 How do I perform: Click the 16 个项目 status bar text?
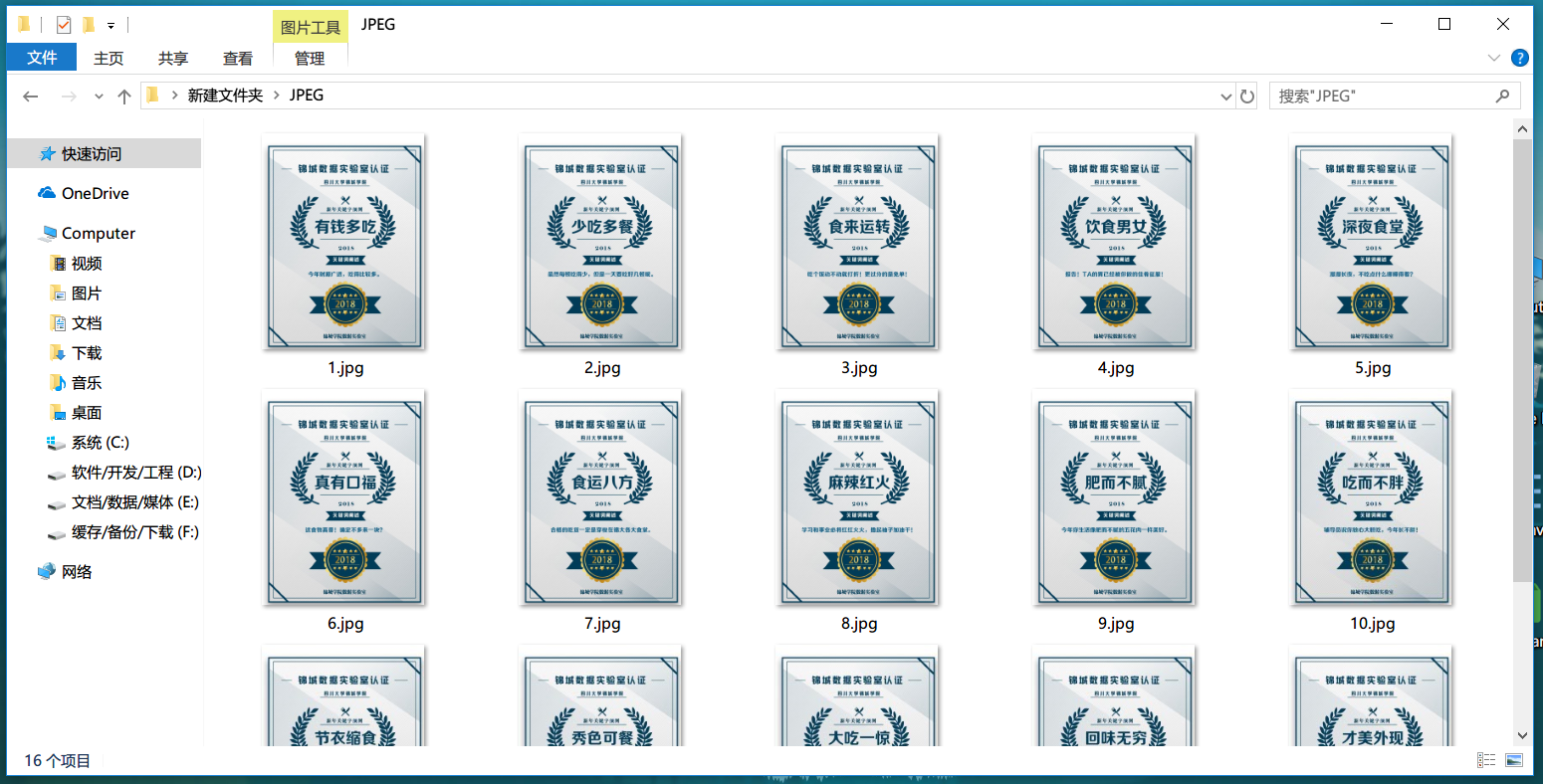[57, 761]
